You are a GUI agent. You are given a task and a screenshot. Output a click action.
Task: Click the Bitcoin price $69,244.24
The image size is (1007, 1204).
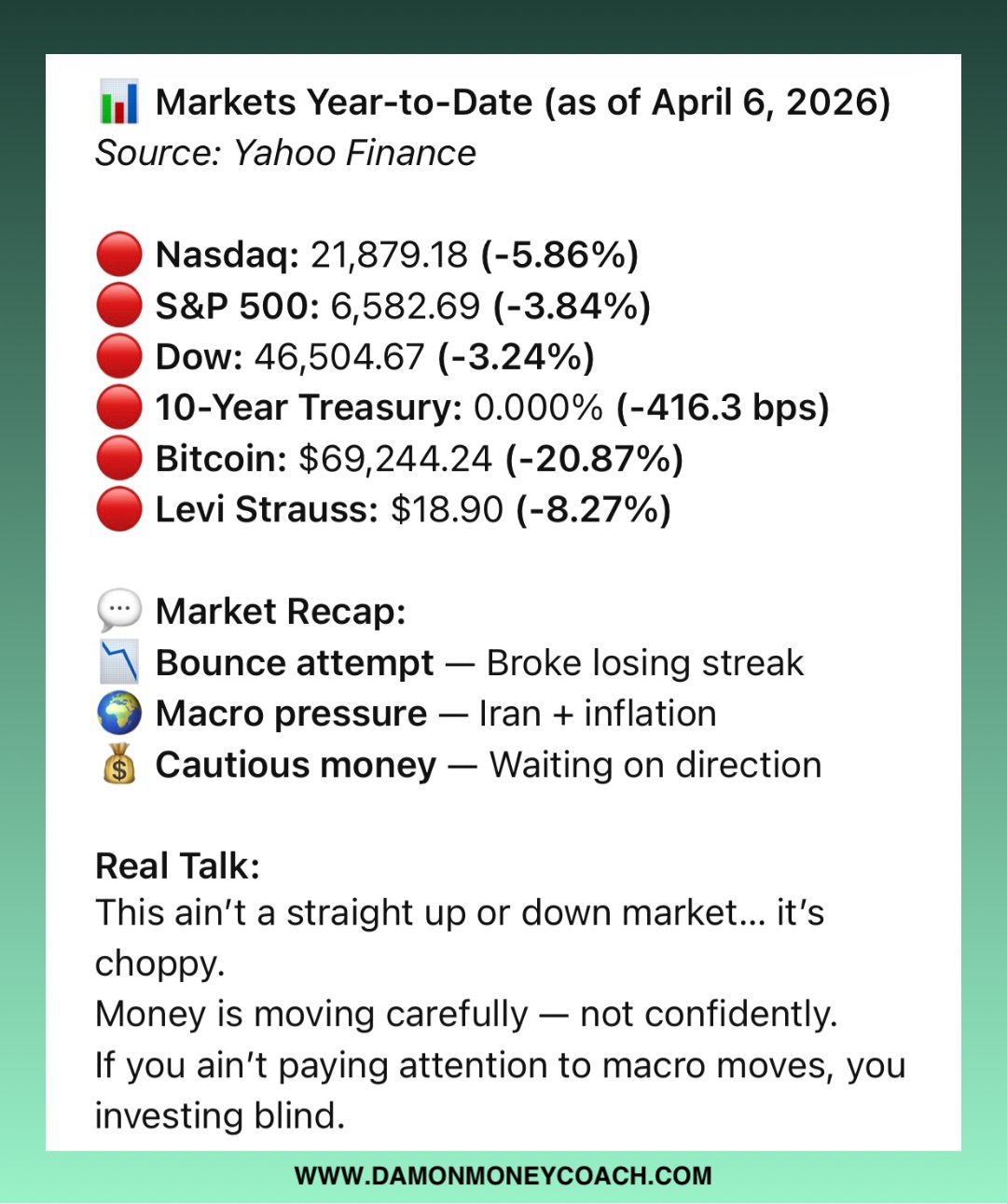[x=394, y=459]
